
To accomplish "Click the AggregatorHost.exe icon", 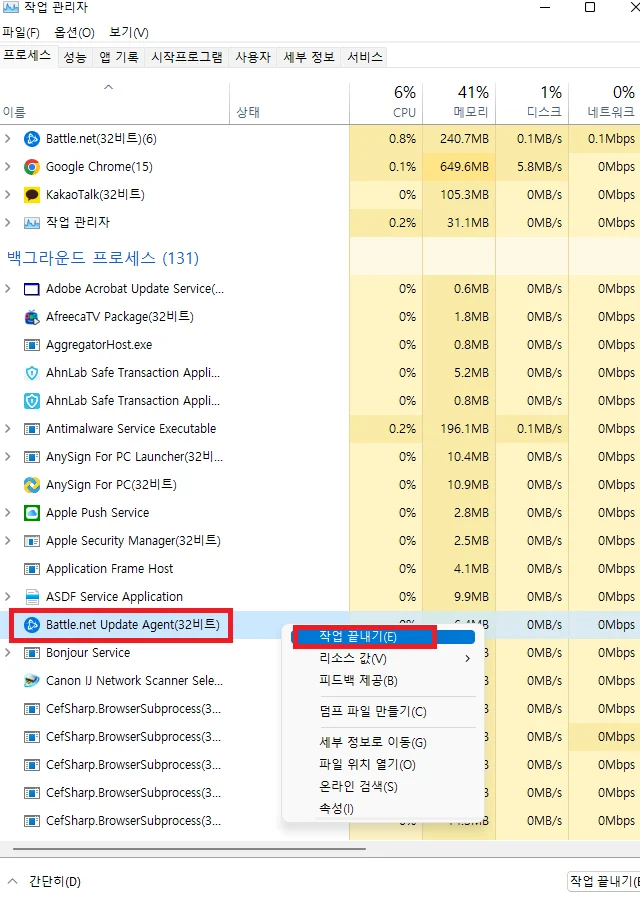I will [32, 345].
